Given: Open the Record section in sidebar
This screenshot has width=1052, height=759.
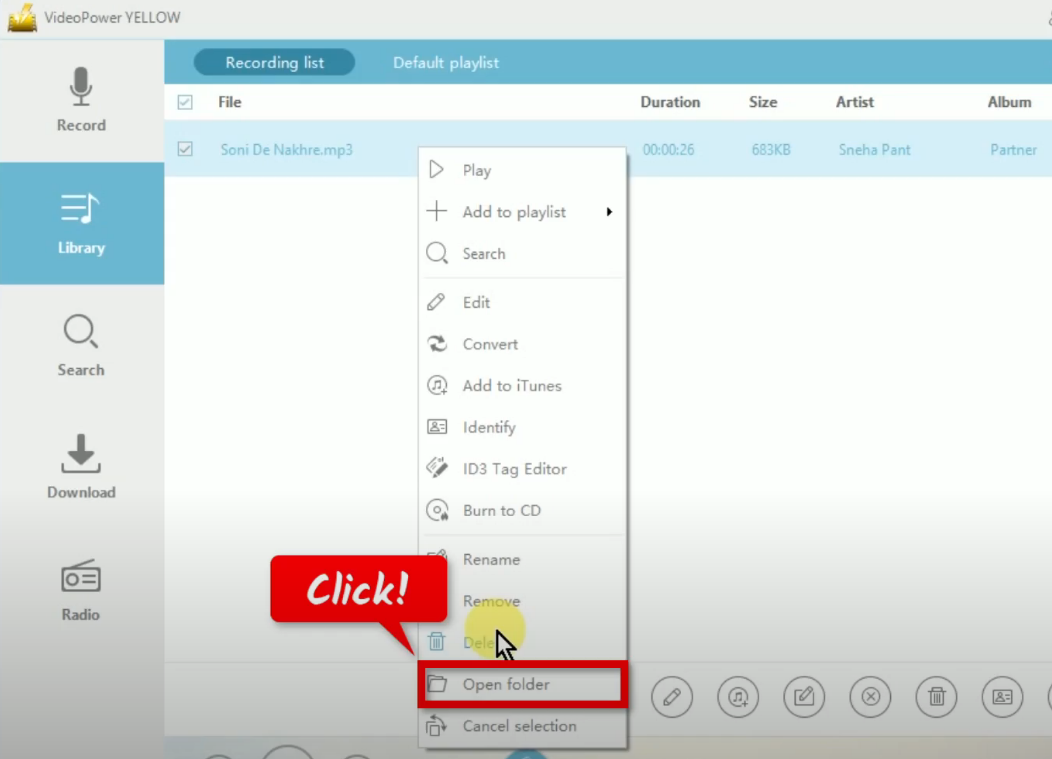Looking at the screenshot, I should point(81,101).
